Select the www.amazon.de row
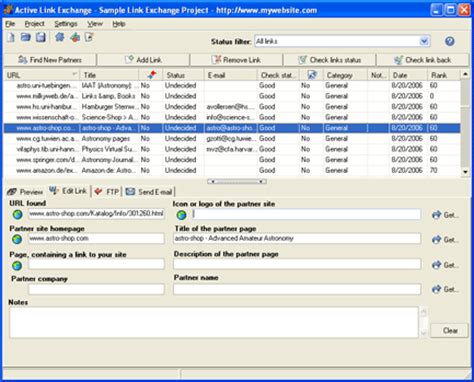The height and width of the screenshot is (382, 474). pyautogui.click(x=232, y=170)
